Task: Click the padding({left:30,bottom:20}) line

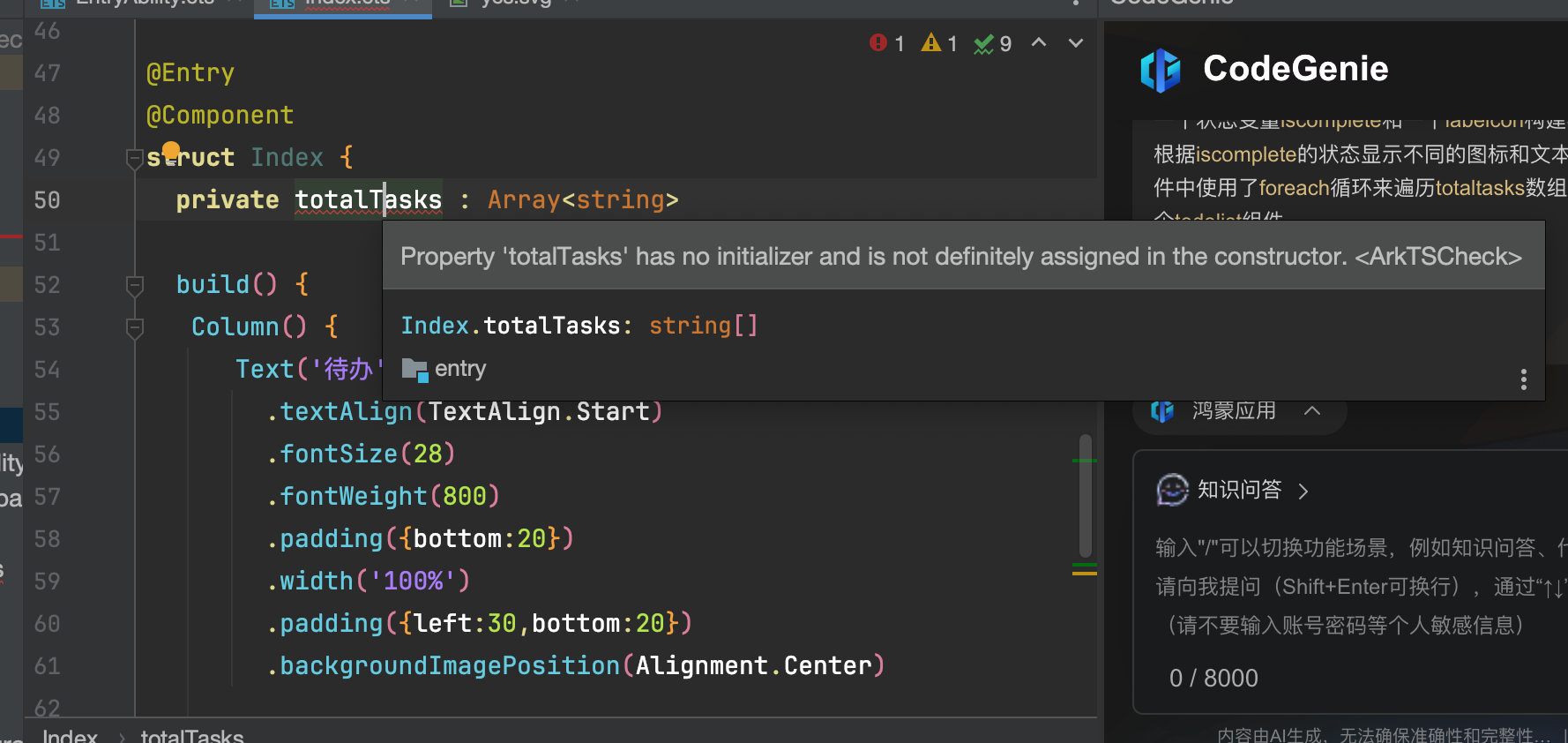Action: [x=480, y=623]
